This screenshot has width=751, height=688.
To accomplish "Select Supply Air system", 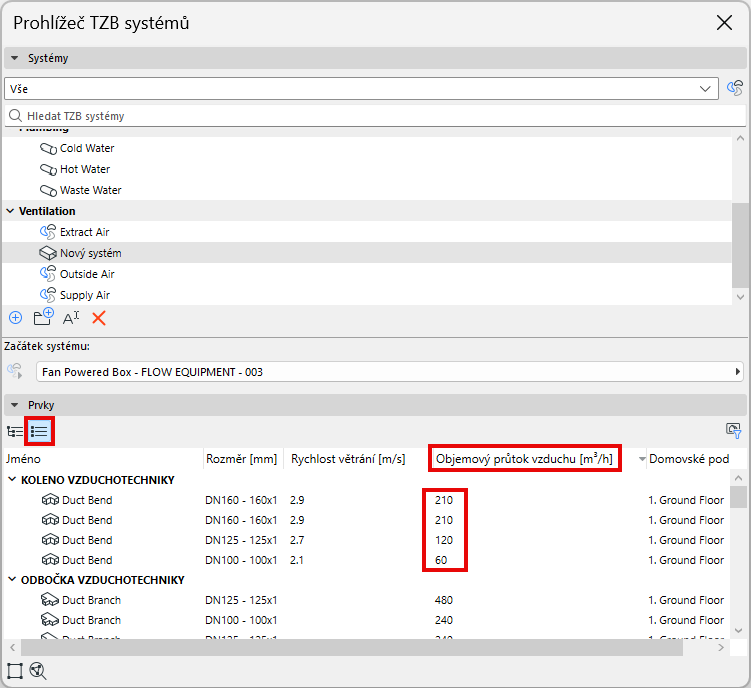I will coord(85,295).
